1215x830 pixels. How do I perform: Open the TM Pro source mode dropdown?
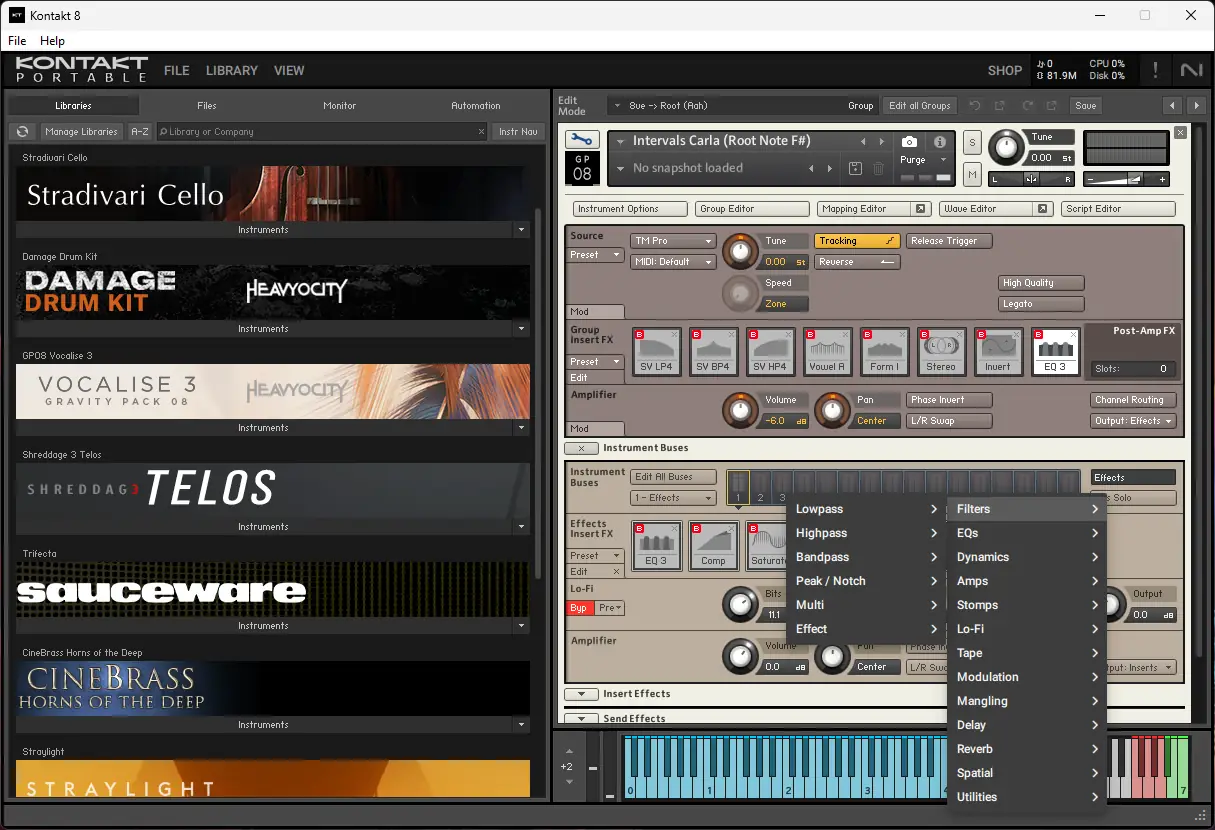click(x=673, y=241)
